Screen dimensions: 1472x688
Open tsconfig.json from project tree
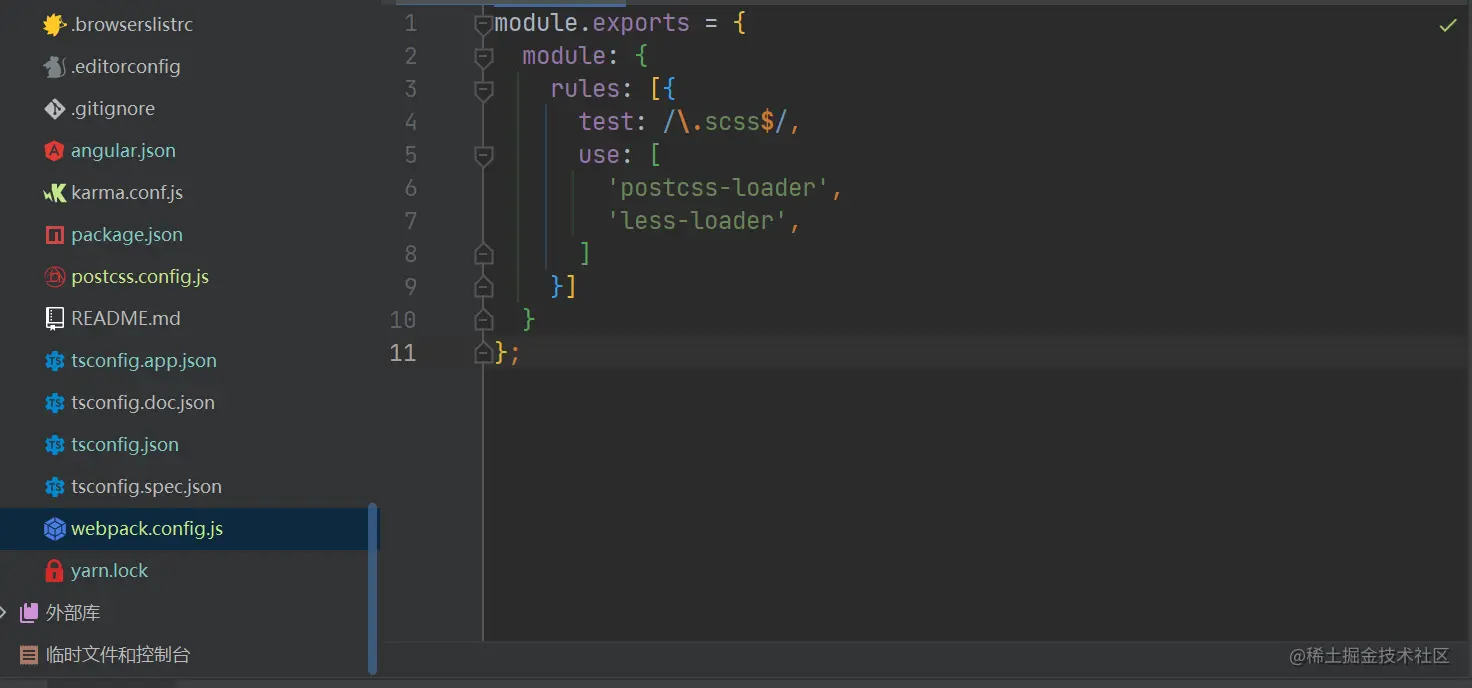coord(125,445)
